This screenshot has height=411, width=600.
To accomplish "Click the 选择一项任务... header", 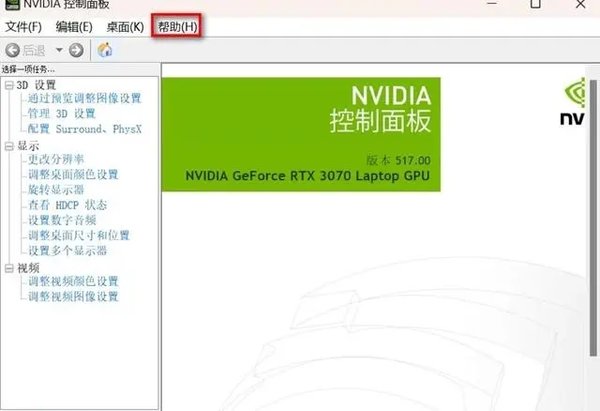I will click(x=28, y=69).
